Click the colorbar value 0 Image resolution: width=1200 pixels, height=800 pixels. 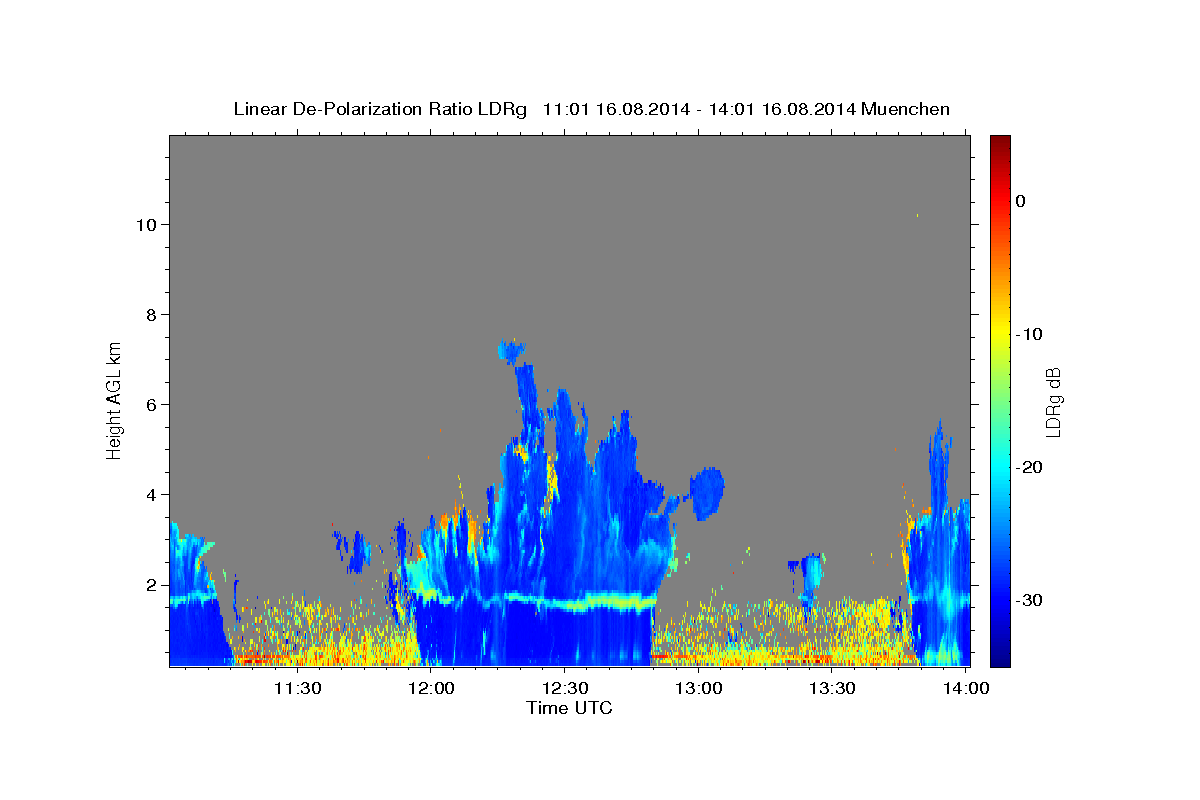click(x=1020, y=201)
